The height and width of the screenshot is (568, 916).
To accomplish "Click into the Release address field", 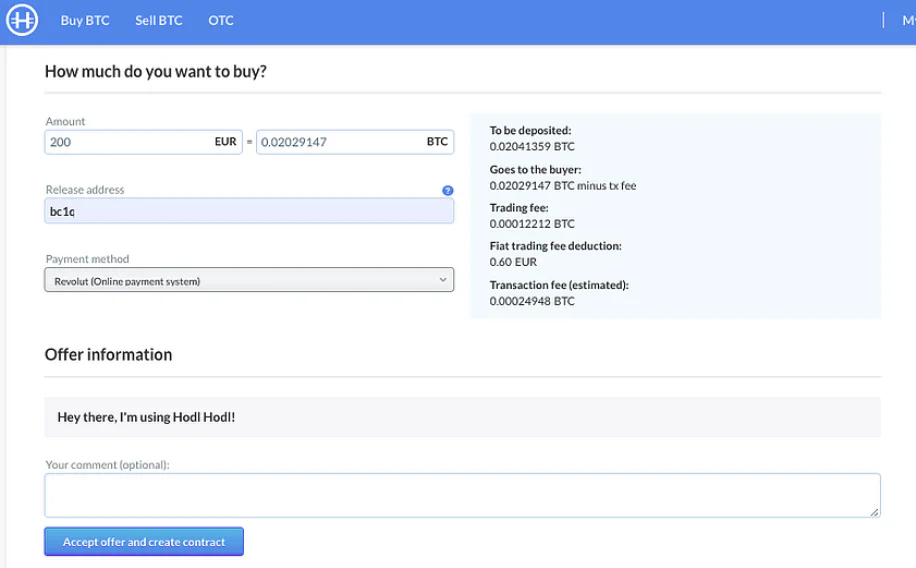I will click(249, 211).
